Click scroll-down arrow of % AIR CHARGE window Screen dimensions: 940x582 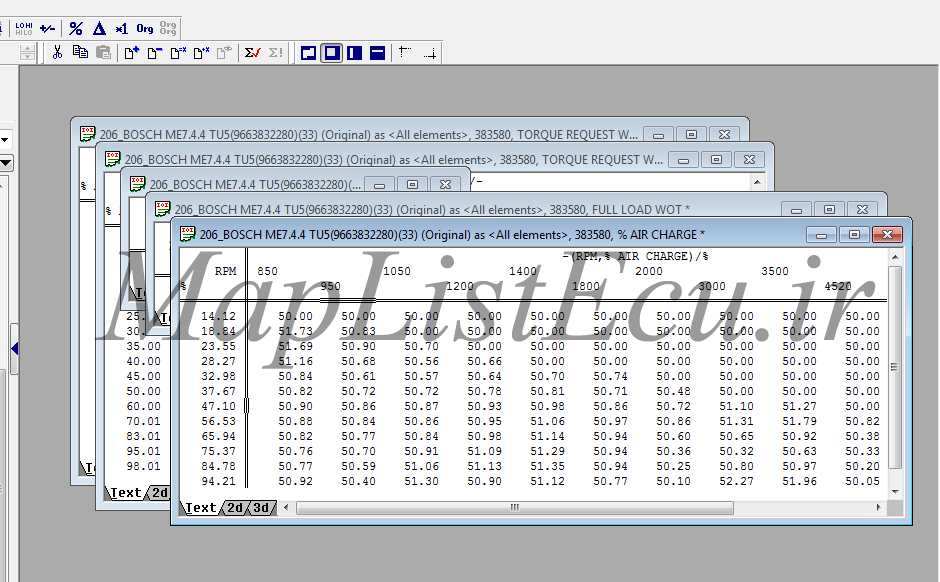895,492
